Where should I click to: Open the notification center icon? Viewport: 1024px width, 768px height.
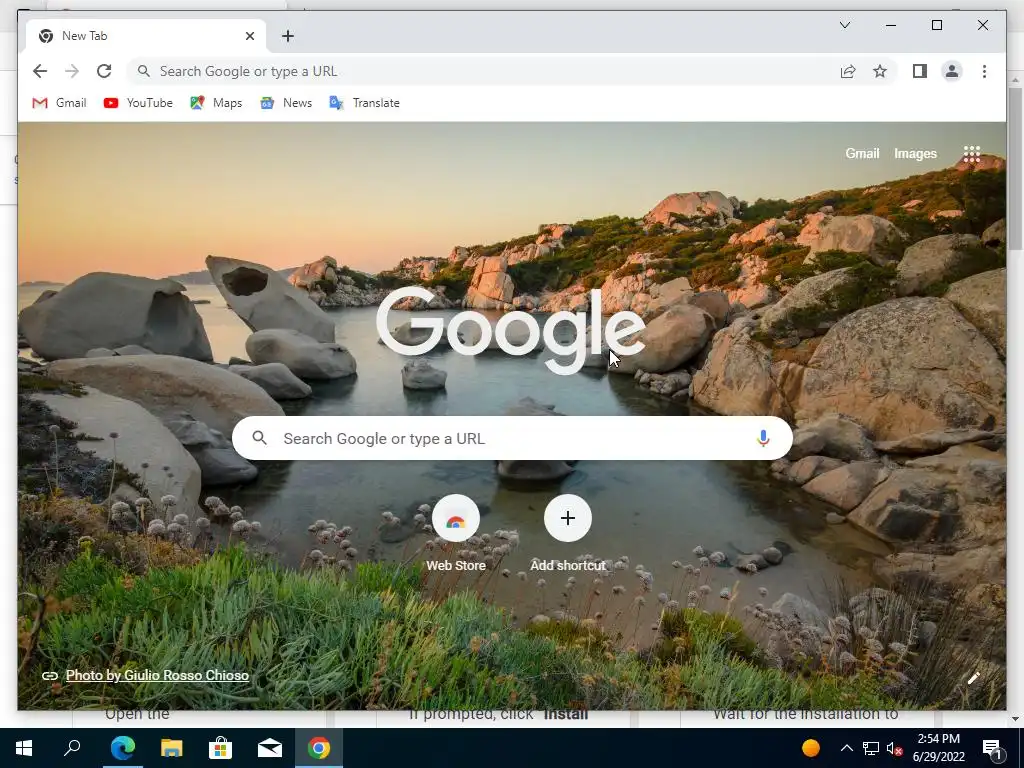tap(993, 748)
